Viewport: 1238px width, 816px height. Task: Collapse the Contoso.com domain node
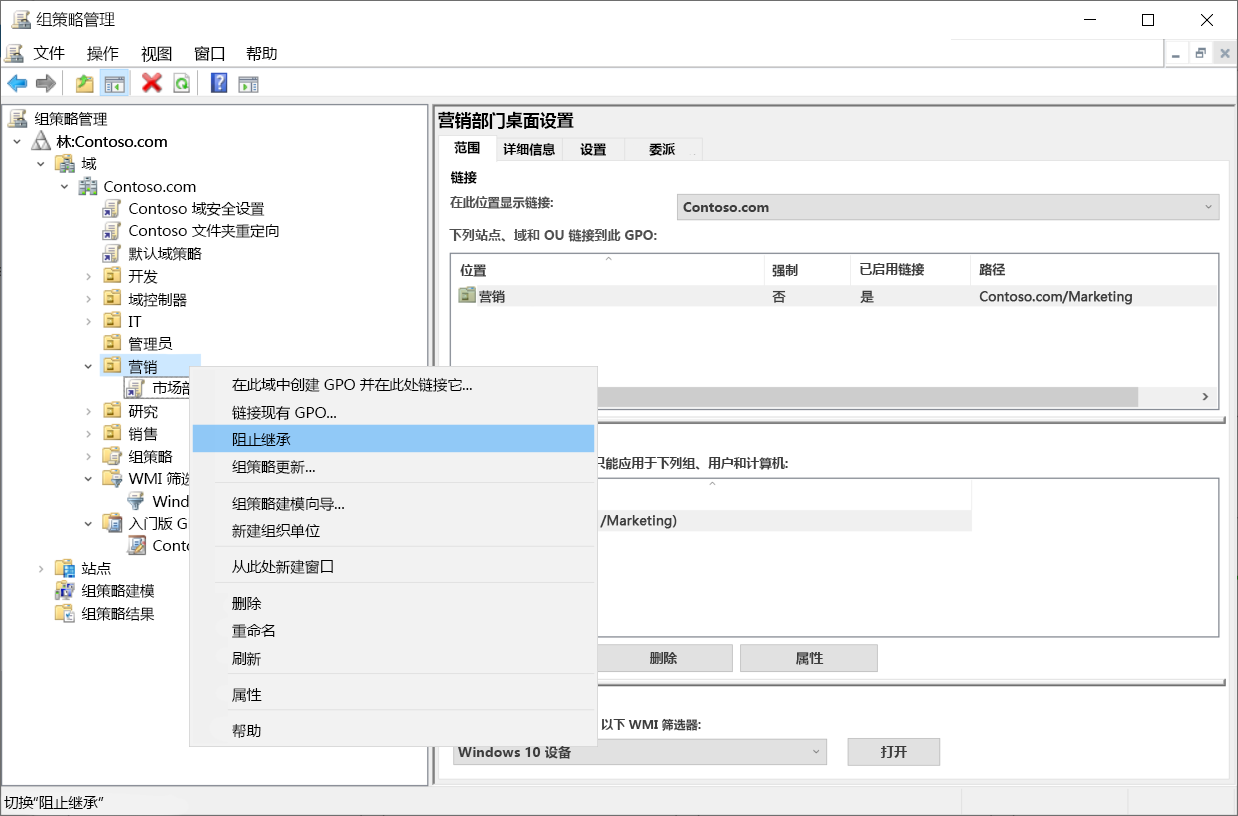(64, 186)
